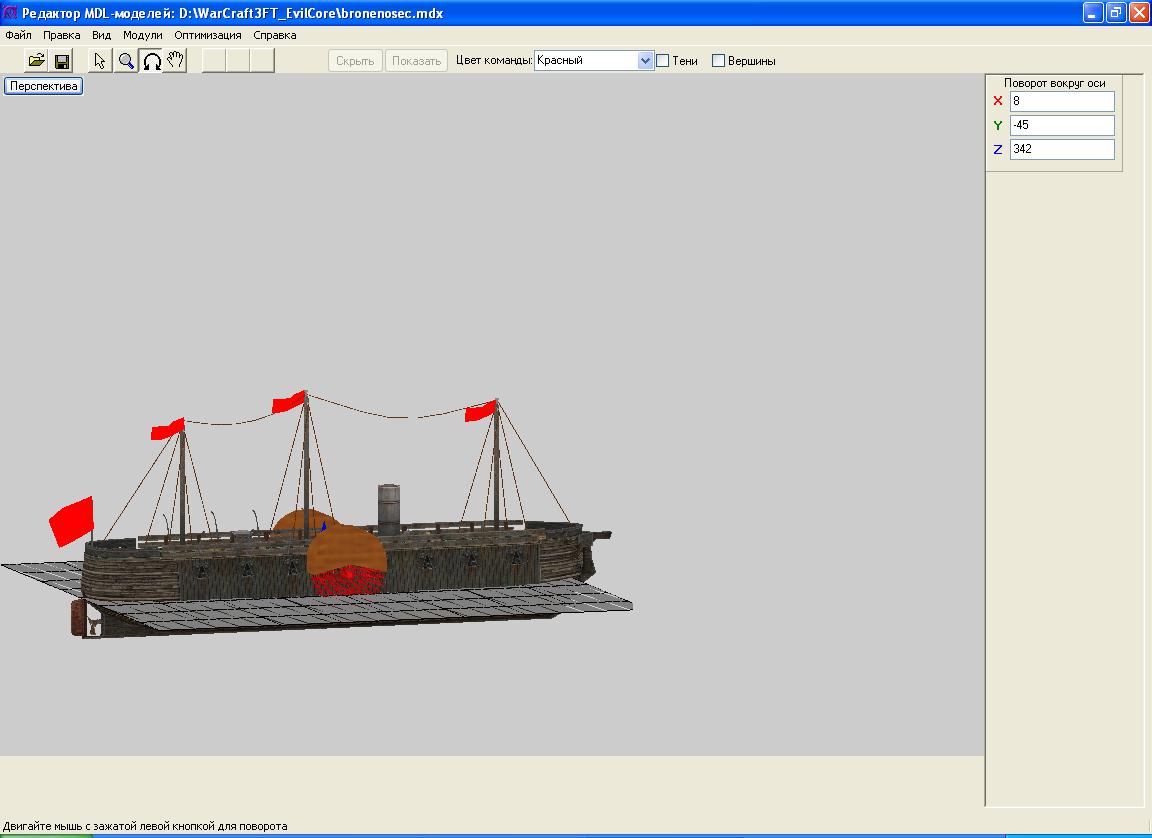Open a model file with the folder icon
The width and height of the screenshot is (1152, 838).
[x=36, y=60]
